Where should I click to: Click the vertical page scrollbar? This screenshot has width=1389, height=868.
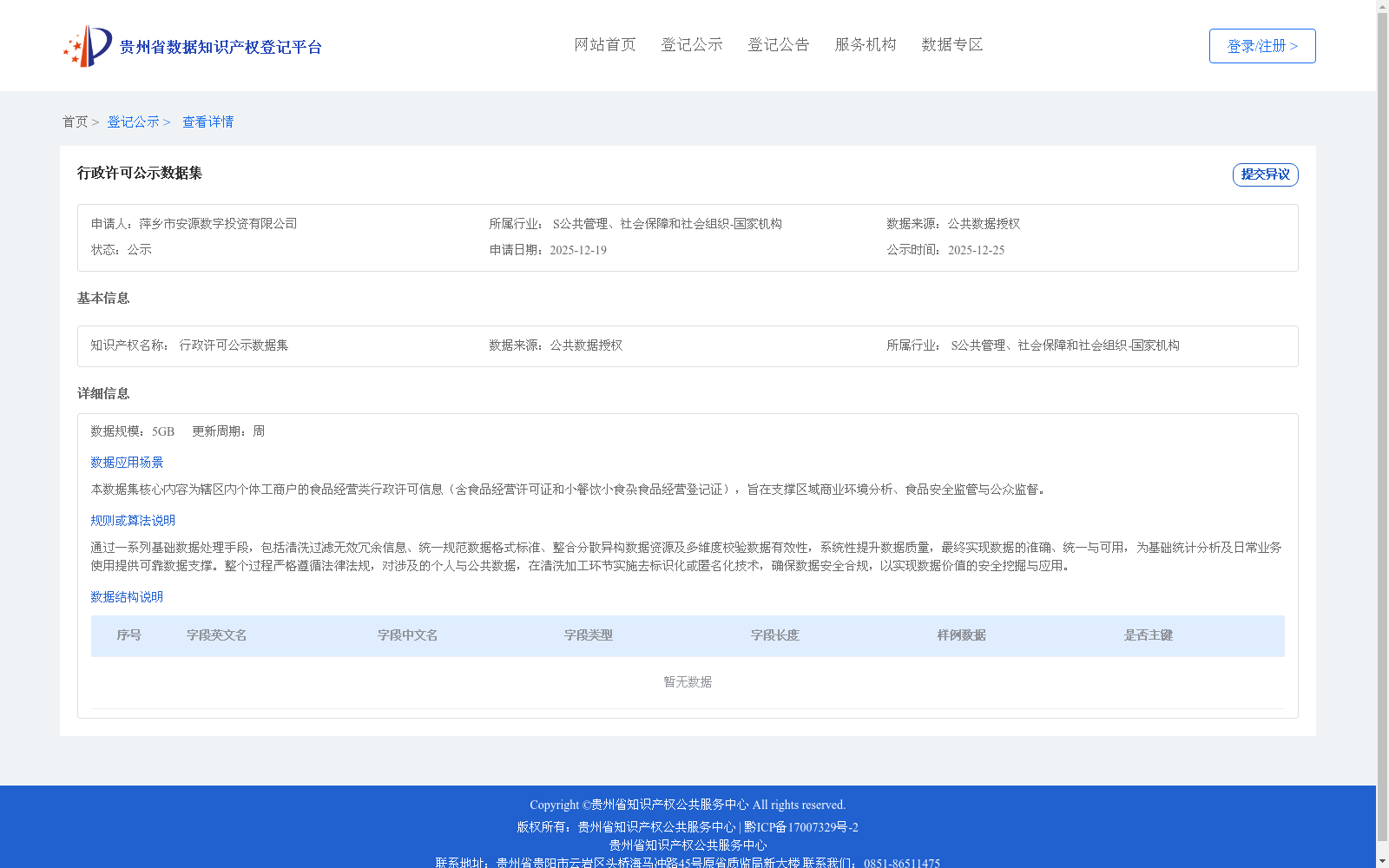(1382, 425)
